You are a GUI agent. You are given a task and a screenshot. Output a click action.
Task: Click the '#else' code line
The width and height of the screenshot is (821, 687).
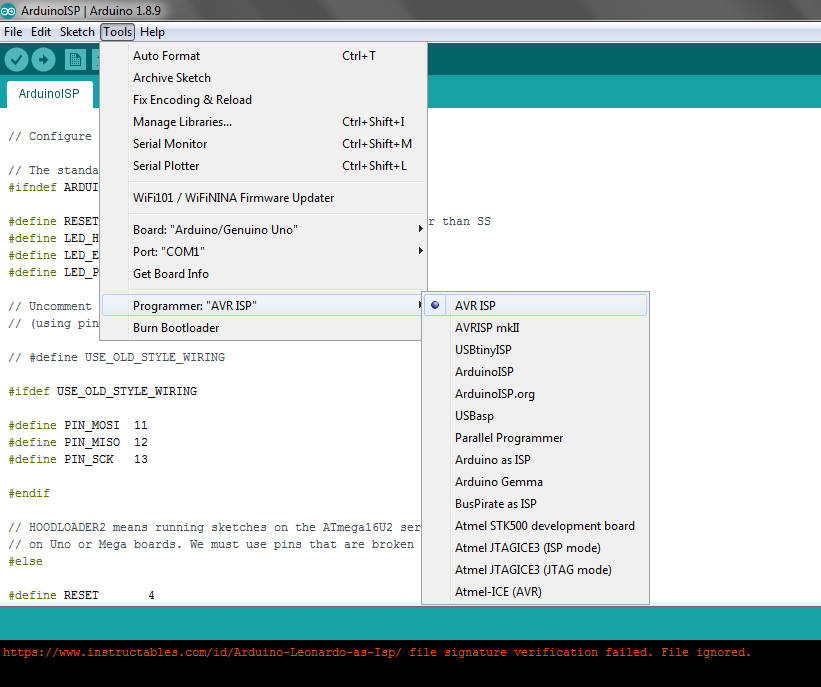(26, 561)
